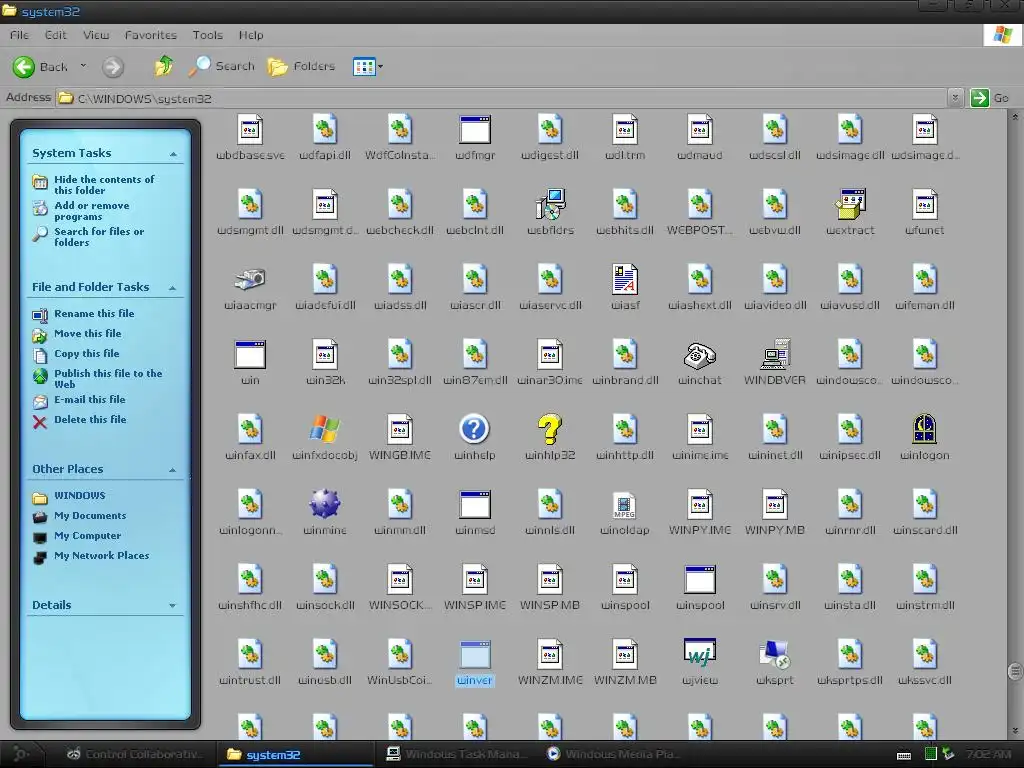Image resolution: width=1024 pixels, height=768 pixels.
Task: Click Copy this file link
Action: pos(86,353)
